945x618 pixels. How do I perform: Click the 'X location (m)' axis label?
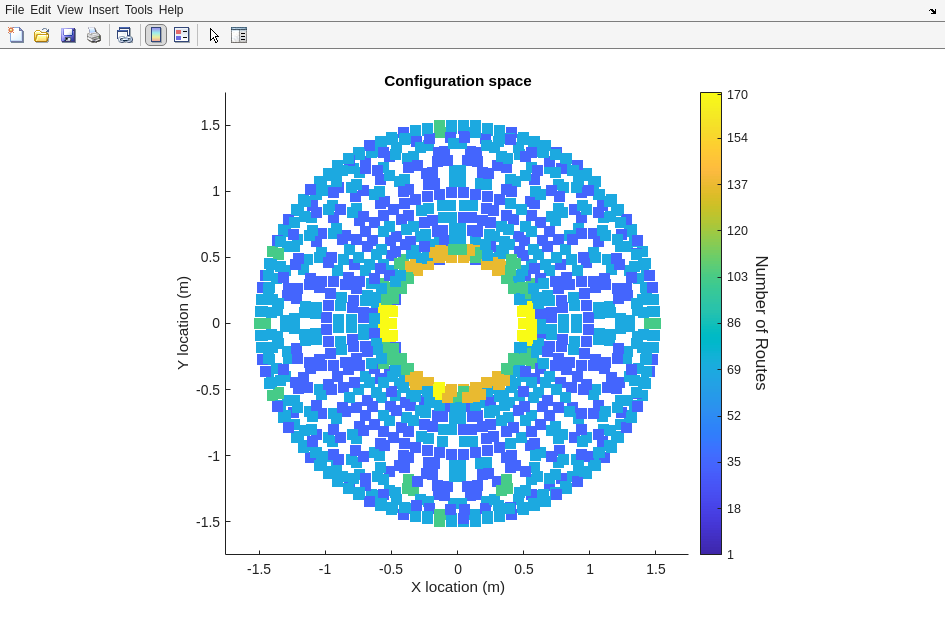click(457, 587)
